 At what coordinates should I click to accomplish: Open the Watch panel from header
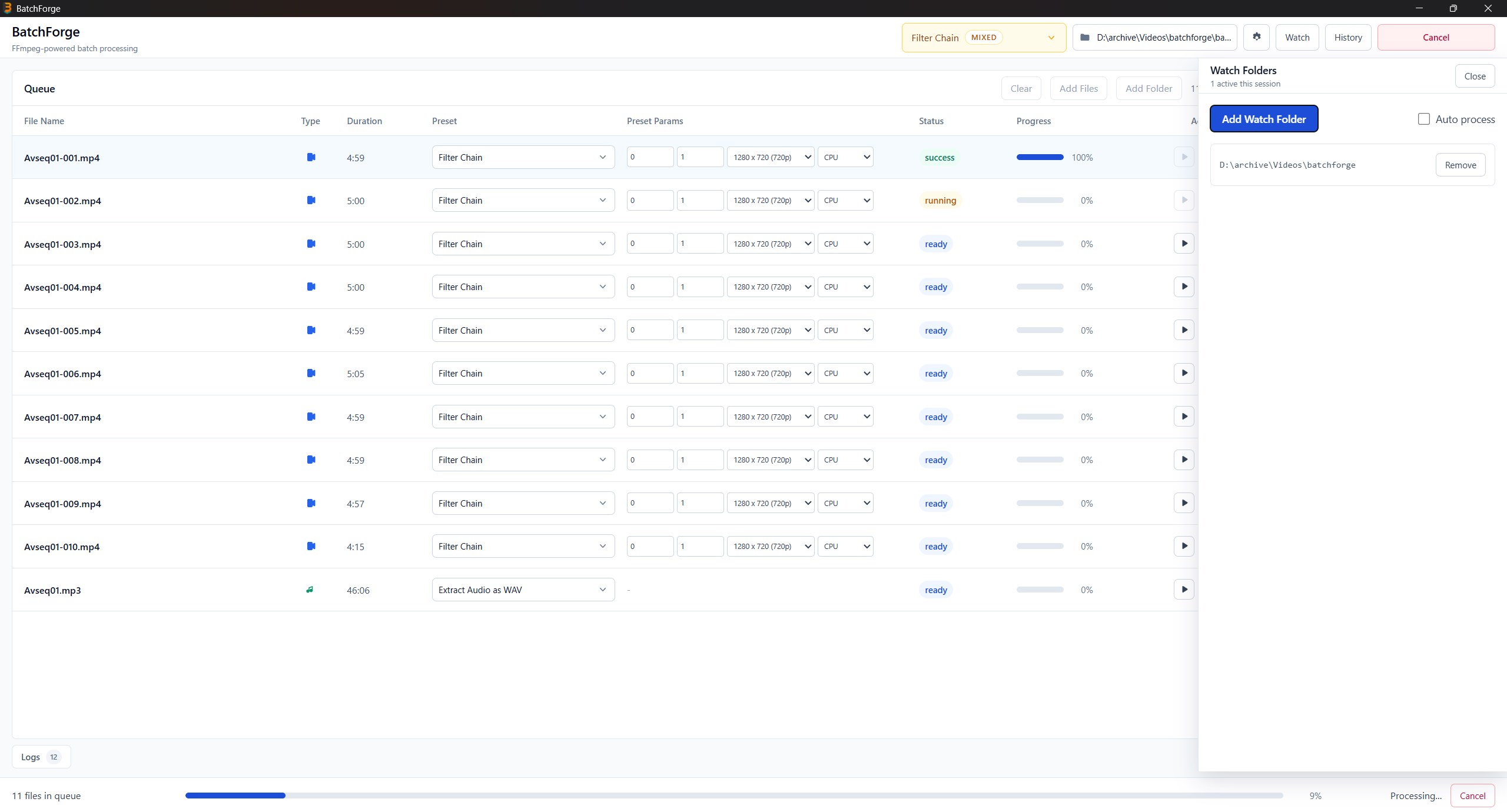pyautogui.click(x=1297, y=37)
